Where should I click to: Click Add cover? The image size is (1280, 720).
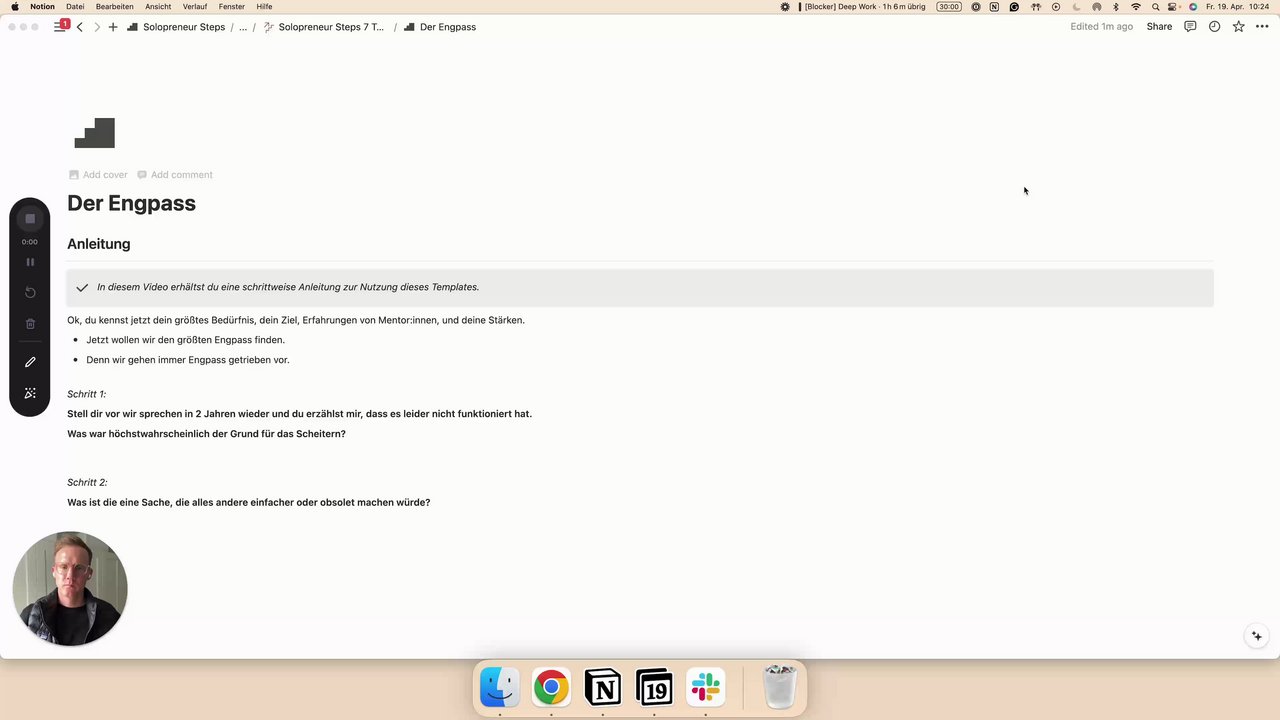pos(98,175)
